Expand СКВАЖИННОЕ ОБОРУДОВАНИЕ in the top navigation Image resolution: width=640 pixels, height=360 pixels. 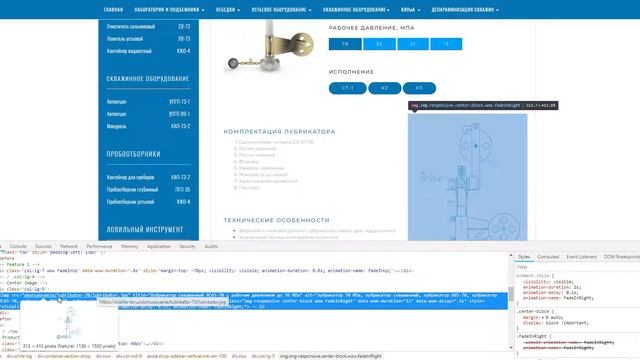point(356,10)
